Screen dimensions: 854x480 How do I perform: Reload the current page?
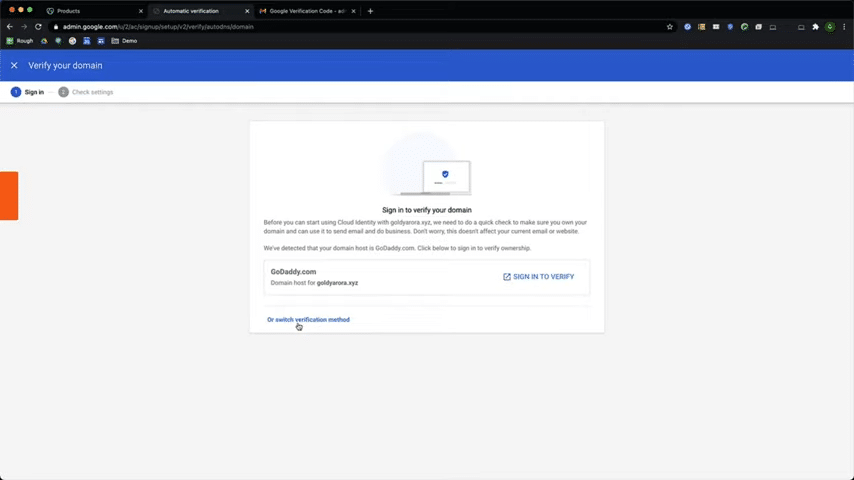click(38, 27)
